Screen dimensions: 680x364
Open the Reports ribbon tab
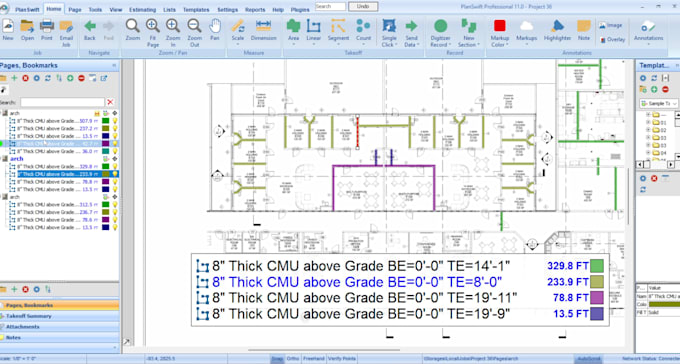[x=255, y=10]
